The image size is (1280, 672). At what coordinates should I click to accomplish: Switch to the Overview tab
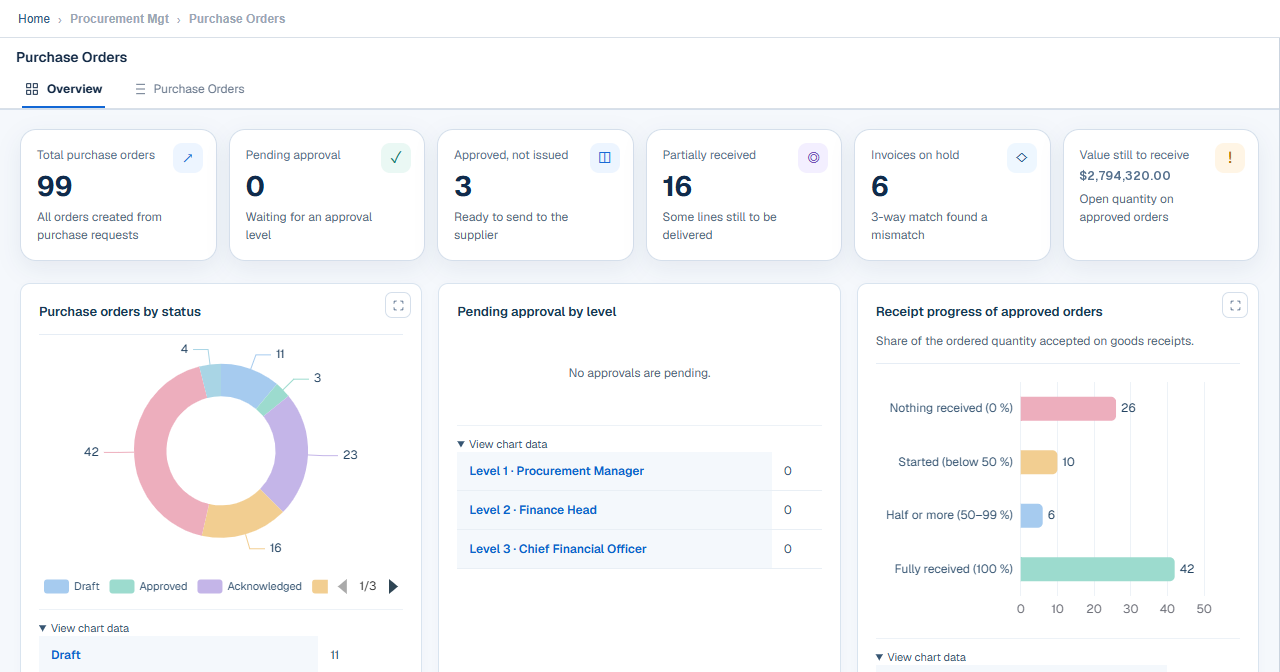[63, 89]
